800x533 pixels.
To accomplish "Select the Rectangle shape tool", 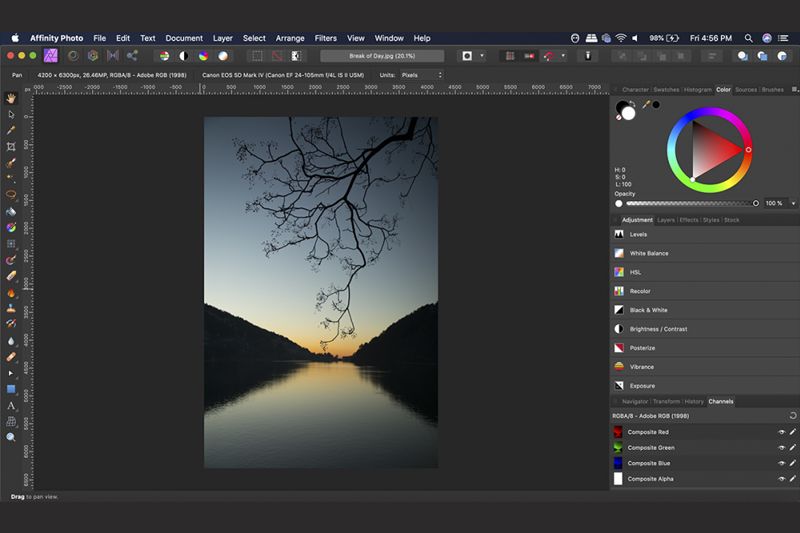I will coord(11,389).
